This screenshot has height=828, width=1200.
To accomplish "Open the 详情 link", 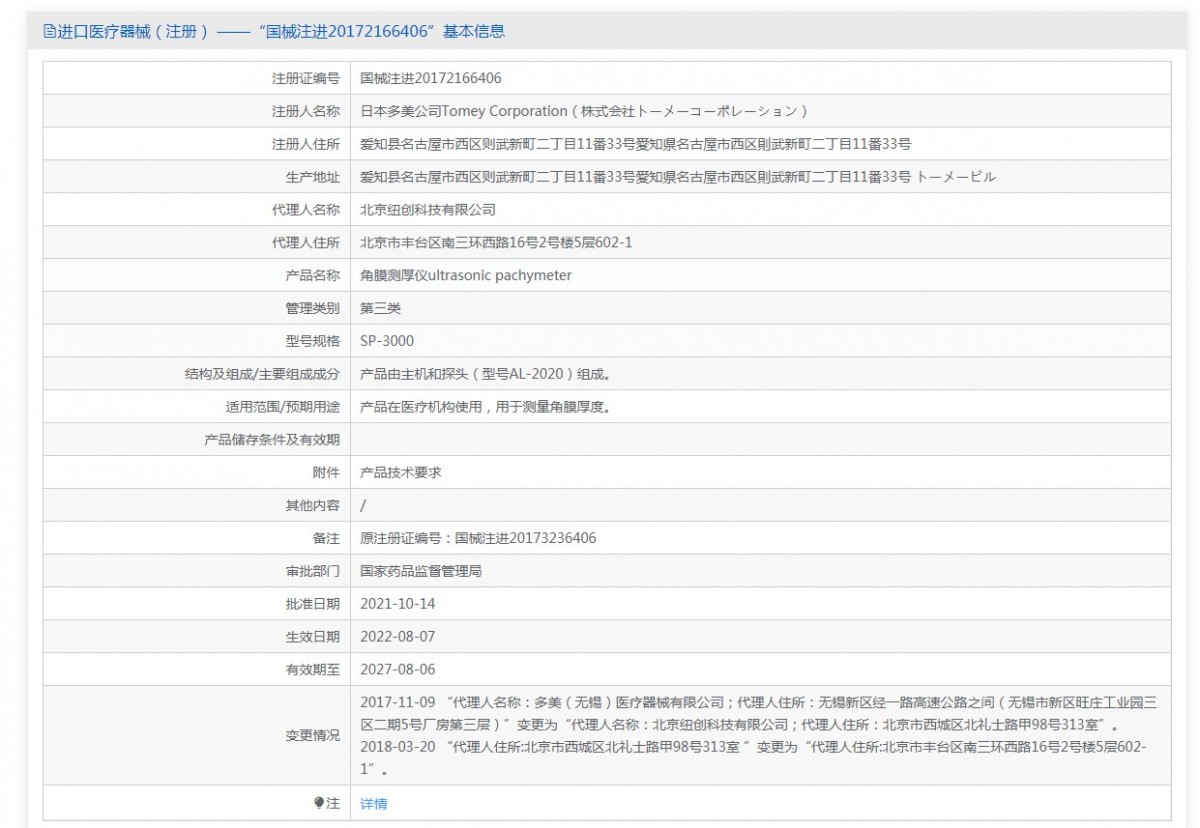I will (373, 803).
